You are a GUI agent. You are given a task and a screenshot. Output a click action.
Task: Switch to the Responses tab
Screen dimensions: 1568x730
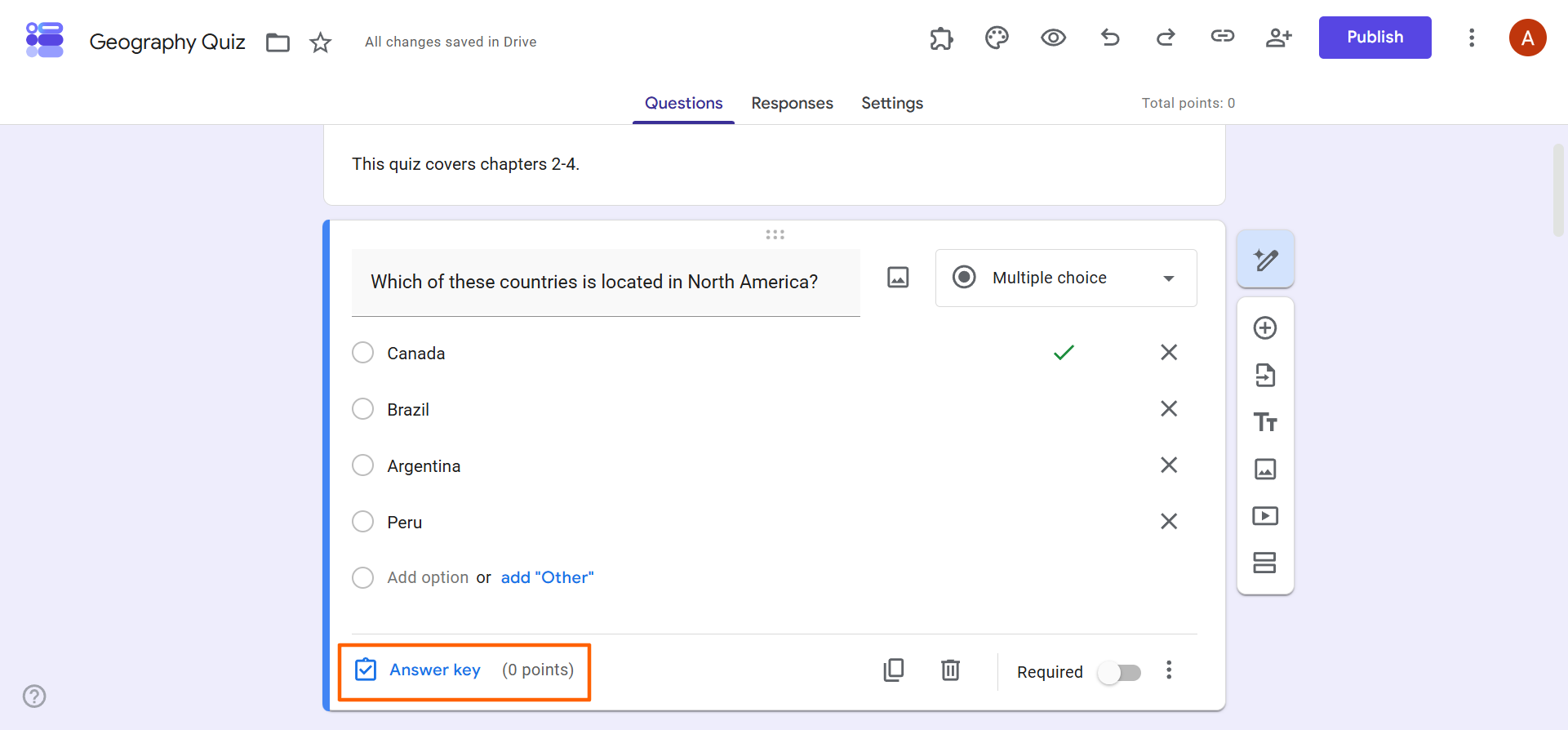click(792, 104)
